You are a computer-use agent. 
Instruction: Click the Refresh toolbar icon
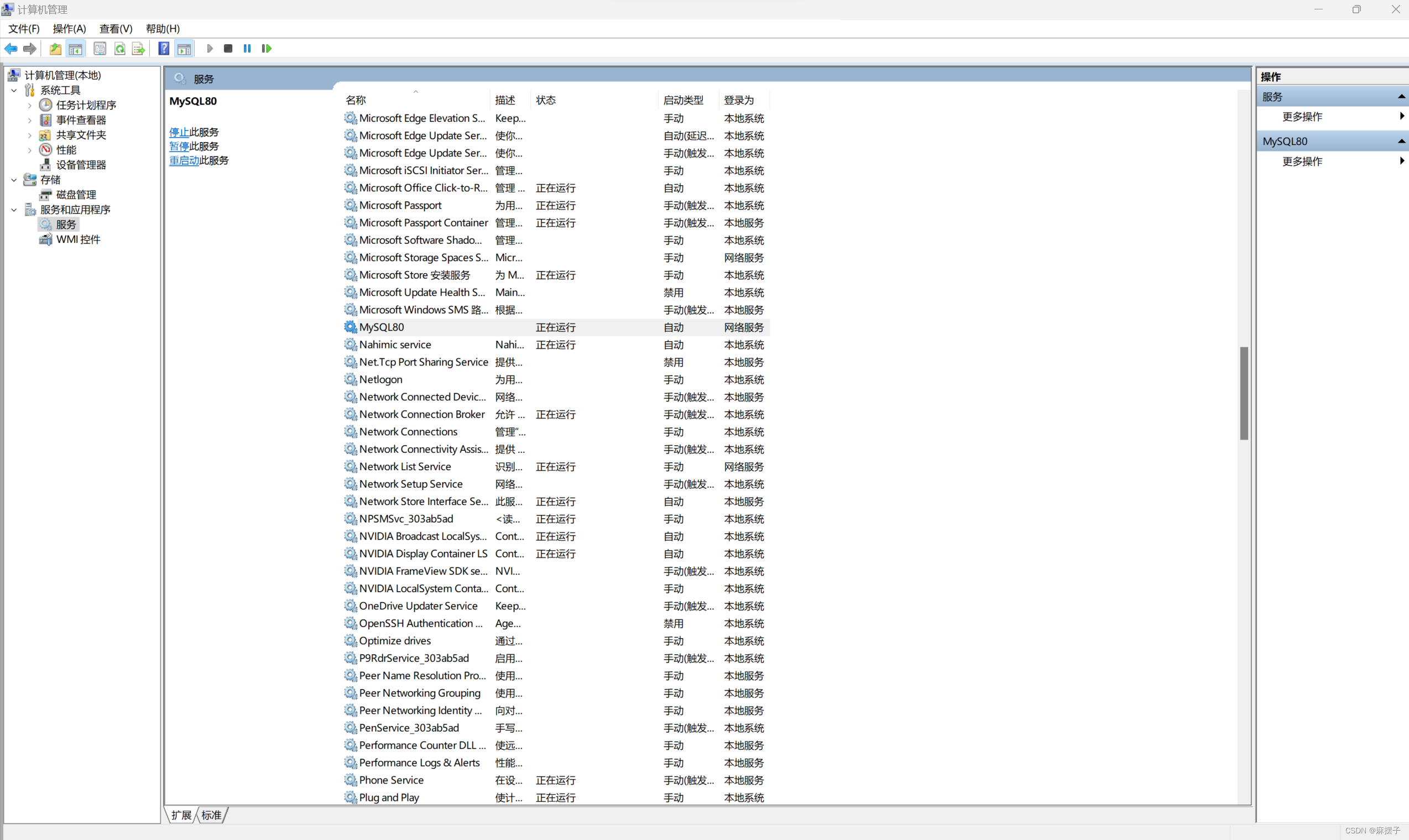pyautogui.click(x=119, y=49)
